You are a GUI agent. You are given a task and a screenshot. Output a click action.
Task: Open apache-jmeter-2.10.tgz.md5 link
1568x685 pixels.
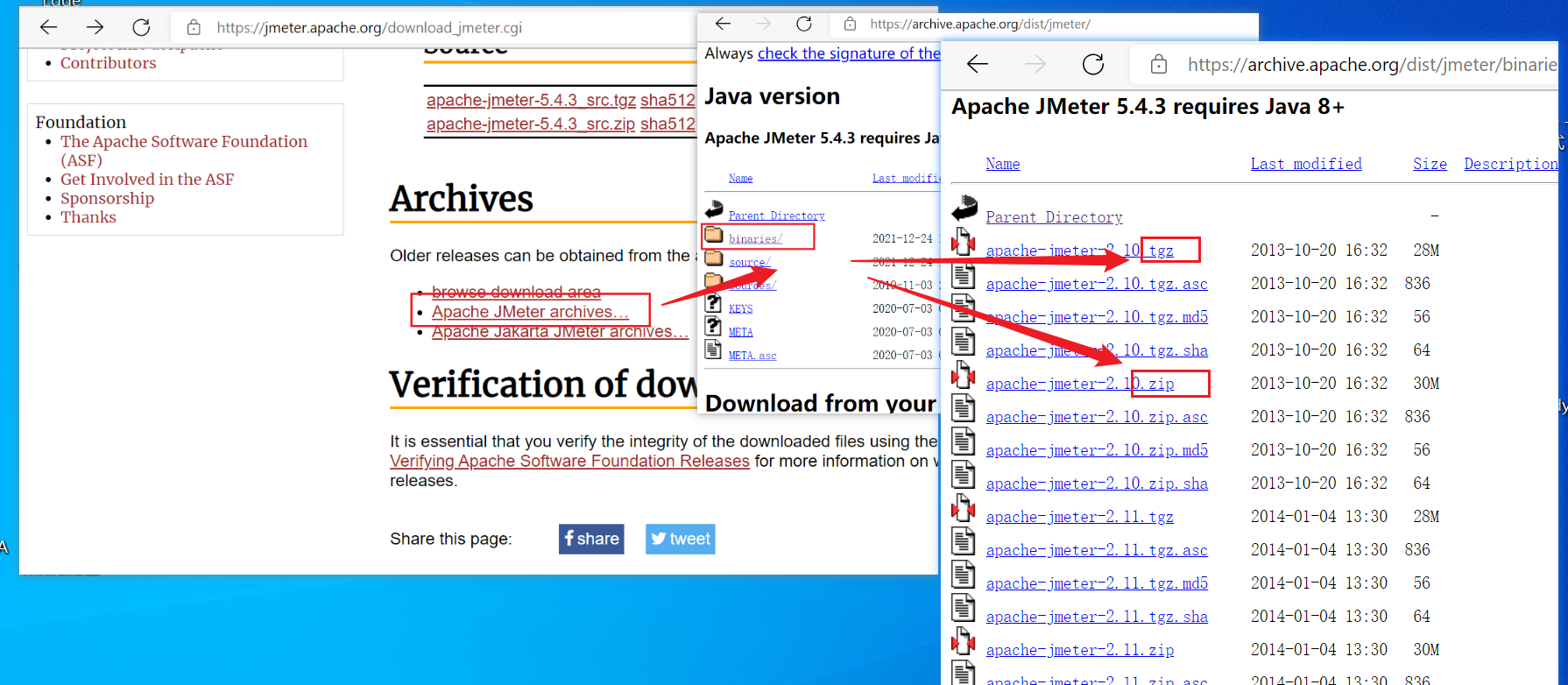(1097, 317)
